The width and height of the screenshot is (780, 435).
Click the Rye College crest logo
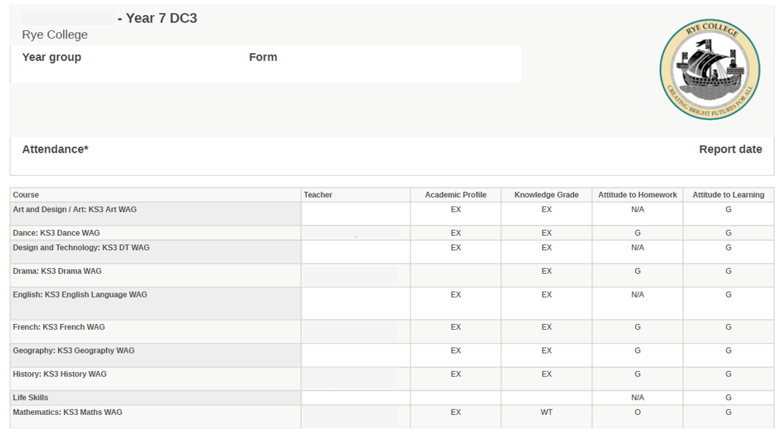710,69
